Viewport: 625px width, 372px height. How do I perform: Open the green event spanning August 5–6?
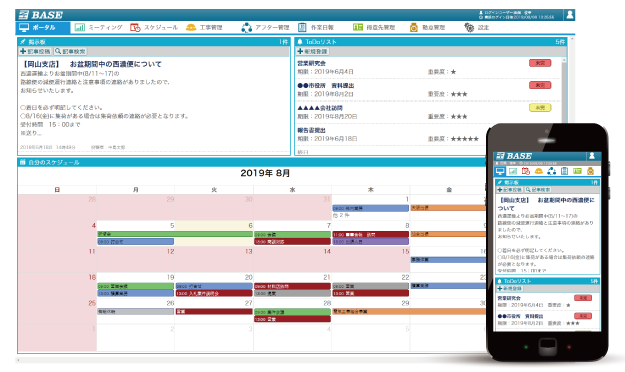tap(175, 234)
